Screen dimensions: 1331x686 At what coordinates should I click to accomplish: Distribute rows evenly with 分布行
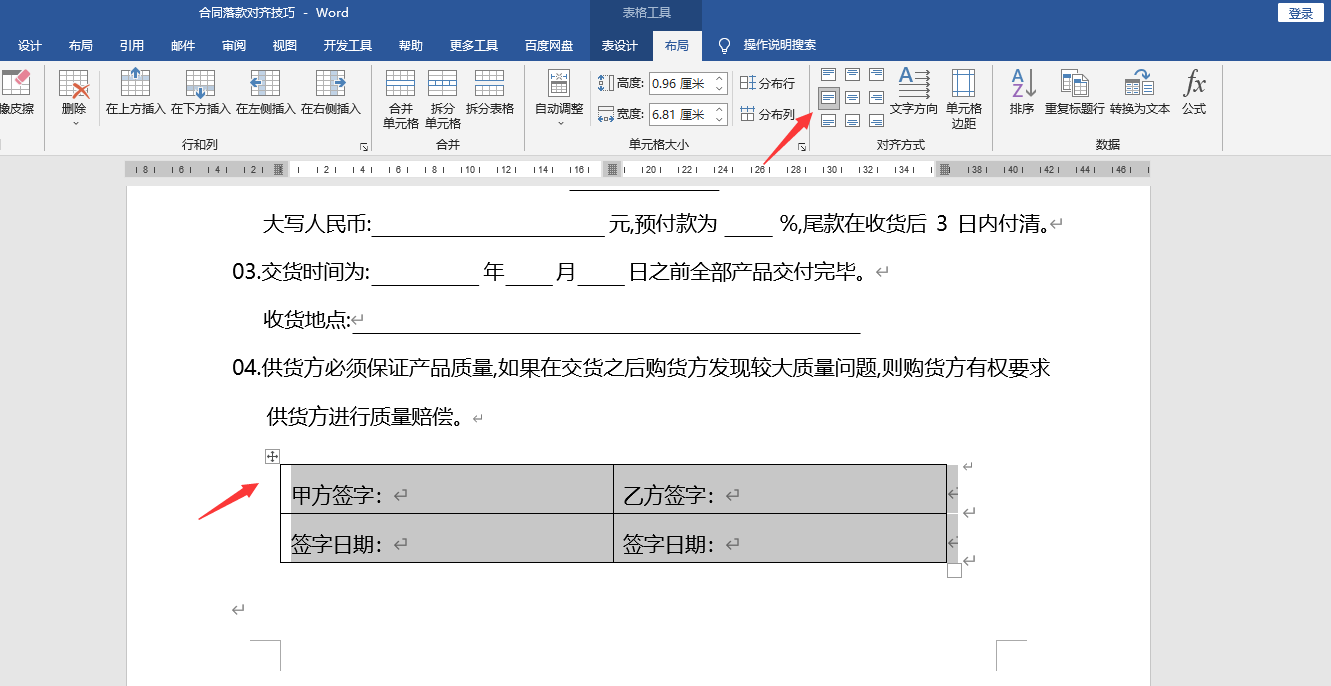pyautogui.click(x=768, y=84)
